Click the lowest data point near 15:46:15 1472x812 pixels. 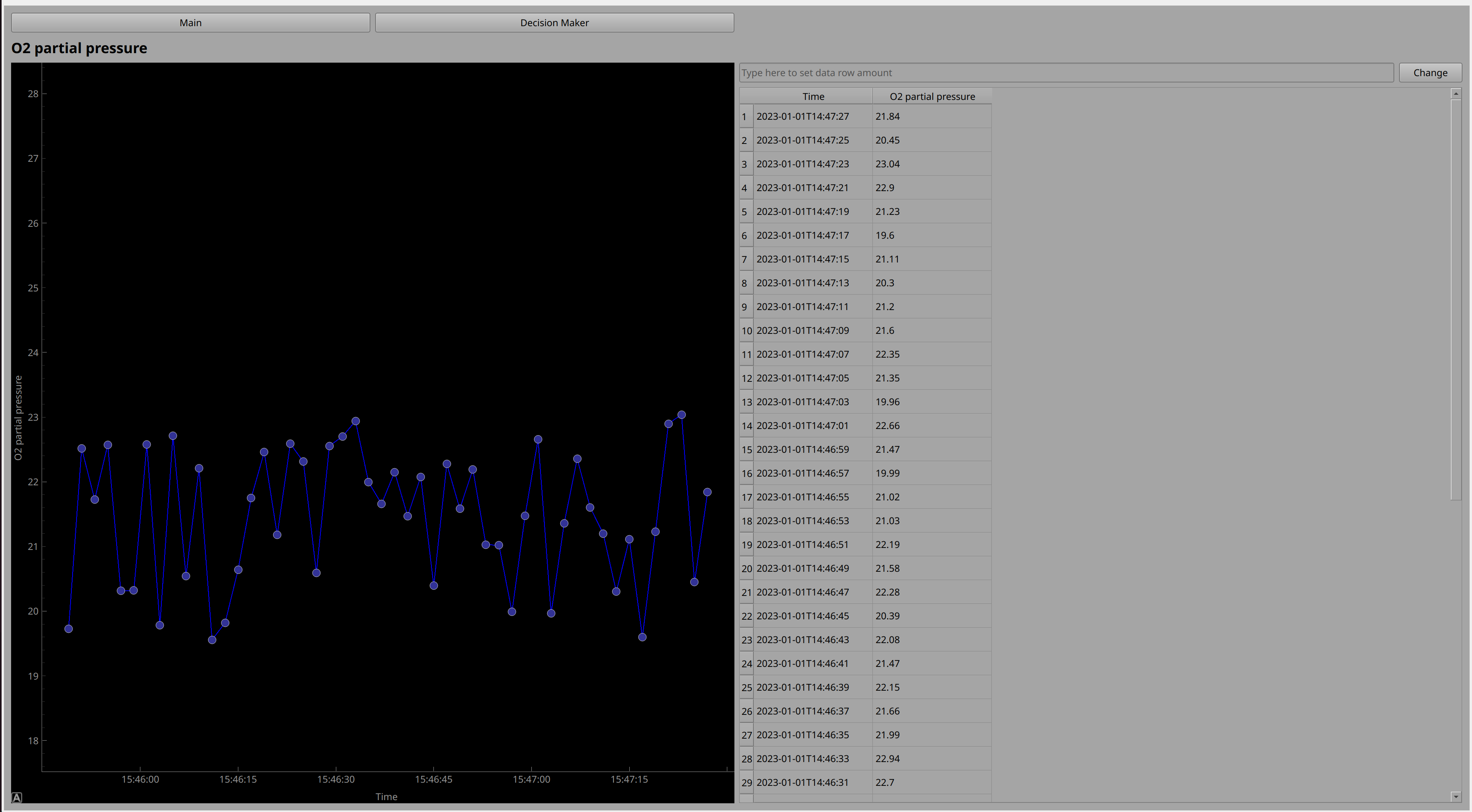coord(212,640)
